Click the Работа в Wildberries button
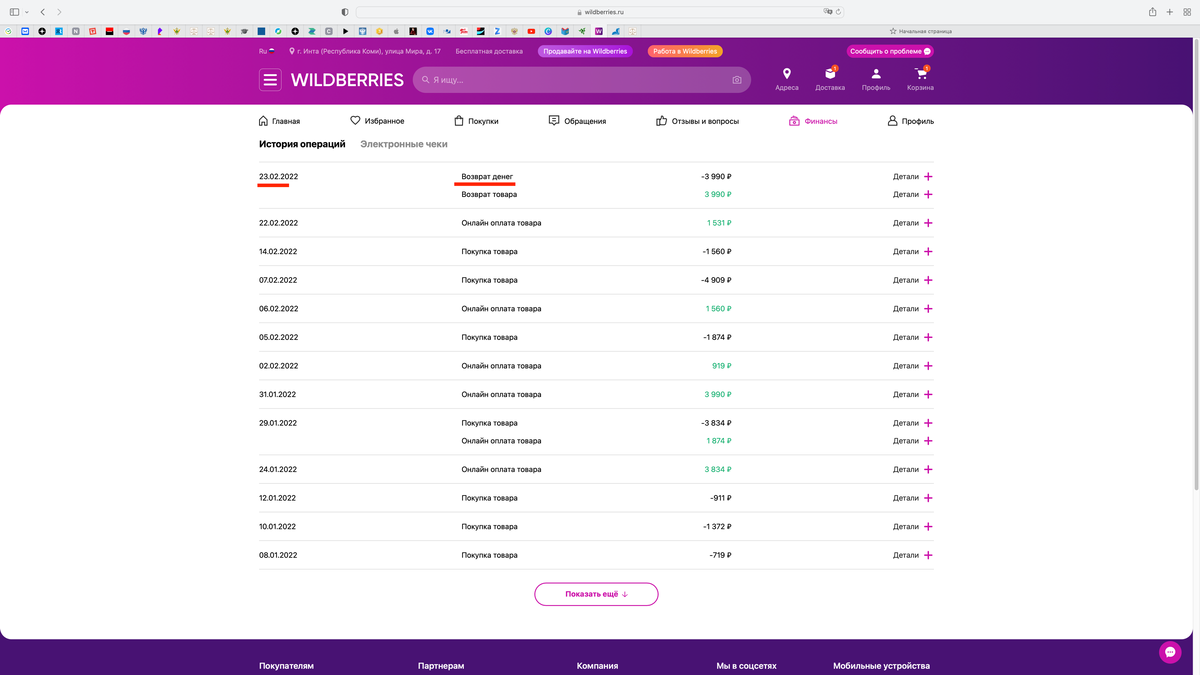The image size is (1200, 675). pos(685,51)
